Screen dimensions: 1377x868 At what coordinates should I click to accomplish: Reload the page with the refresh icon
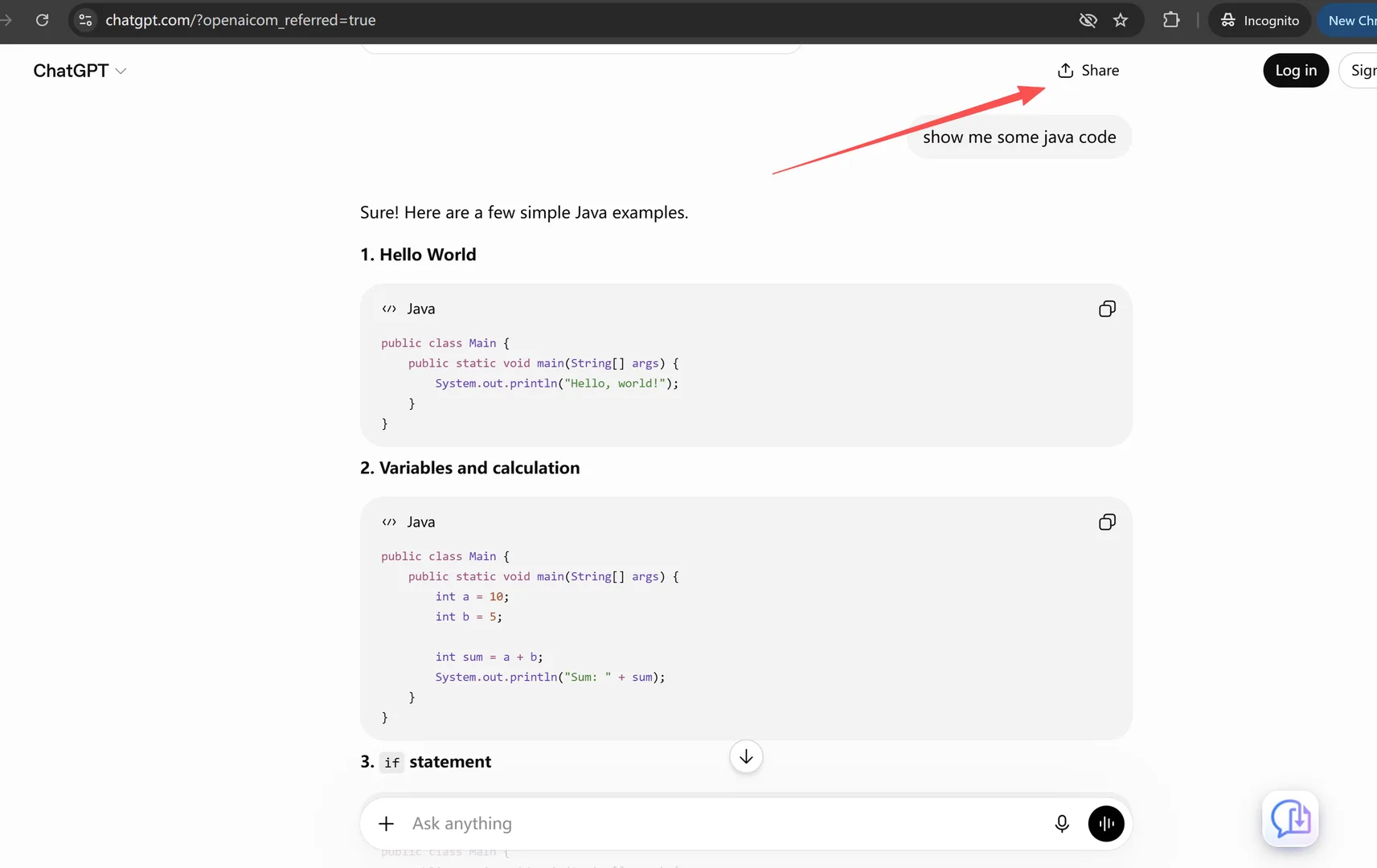pos(43,20)
